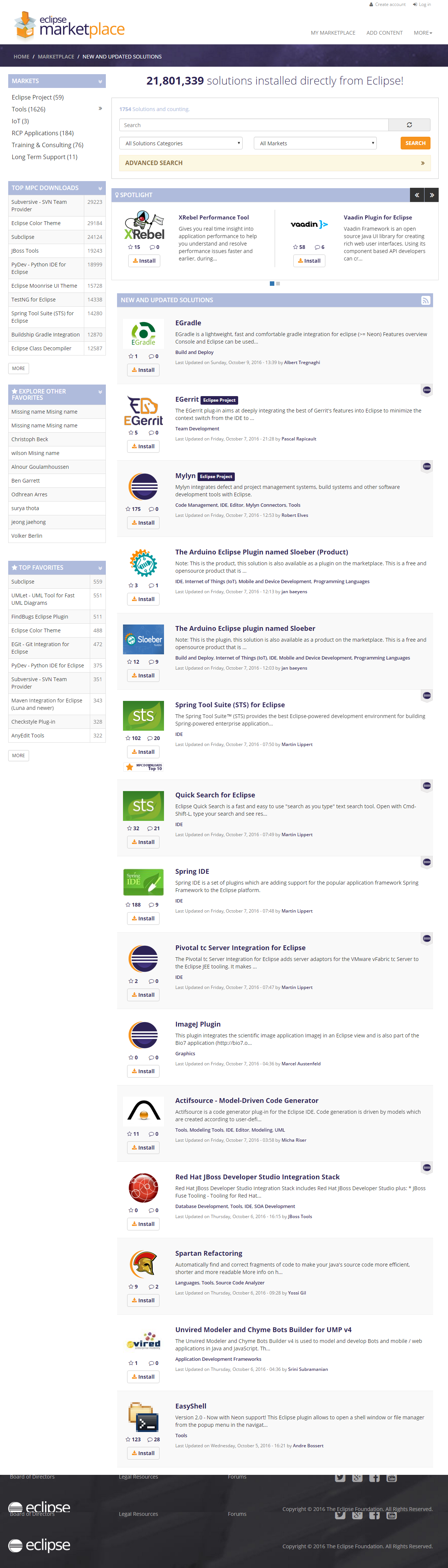Expand the Tools (1626) market submenu
The image size is (448, 1568).
point(100,109)
